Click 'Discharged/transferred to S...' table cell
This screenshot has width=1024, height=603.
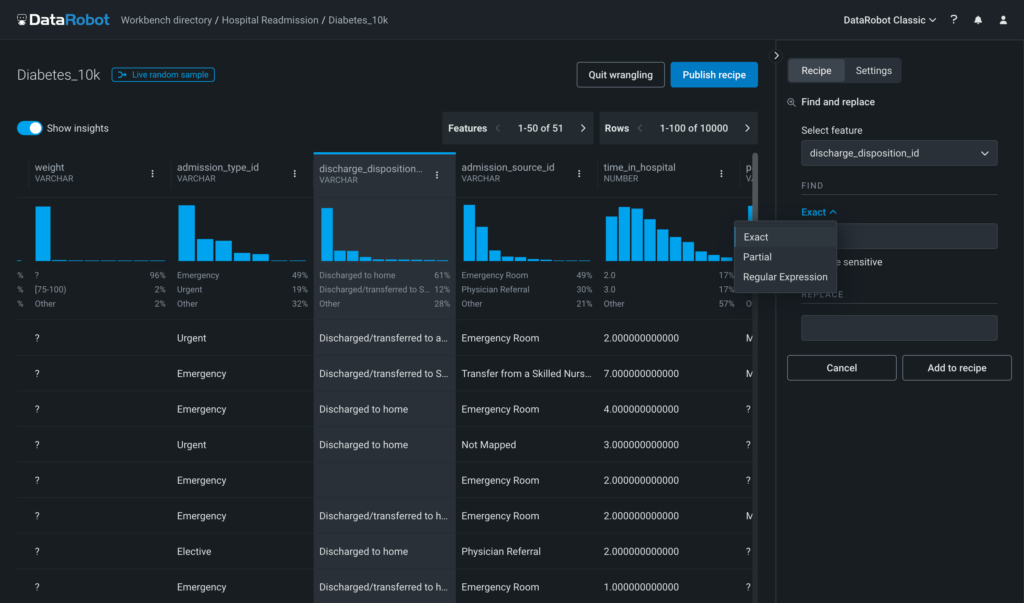pos(384,374)
